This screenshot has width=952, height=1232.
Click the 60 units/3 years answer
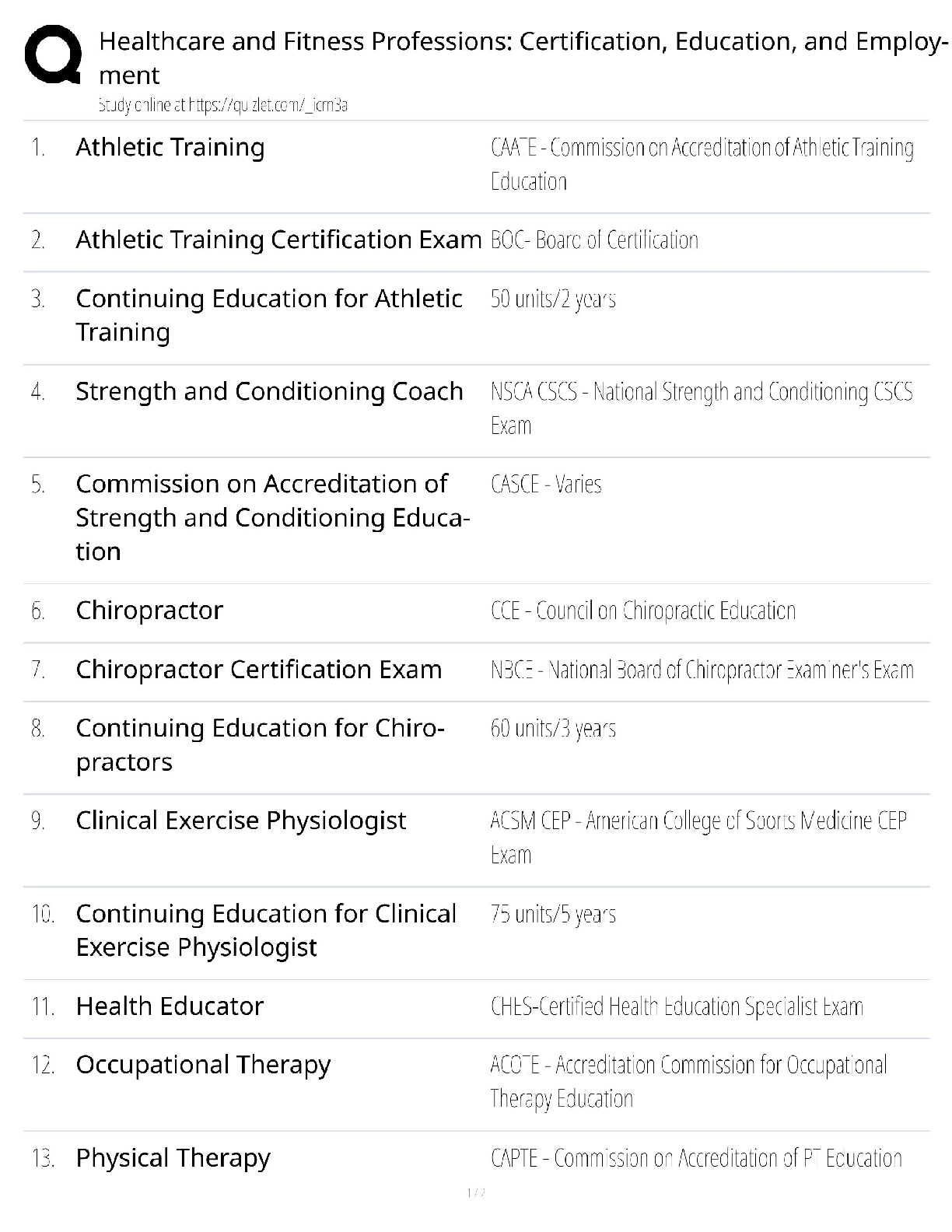tap(553, 729)
